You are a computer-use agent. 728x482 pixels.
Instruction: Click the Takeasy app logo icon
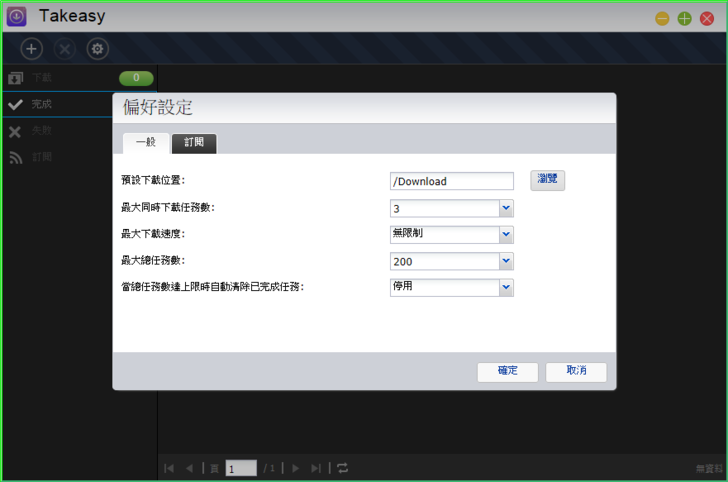coord(17,17)
